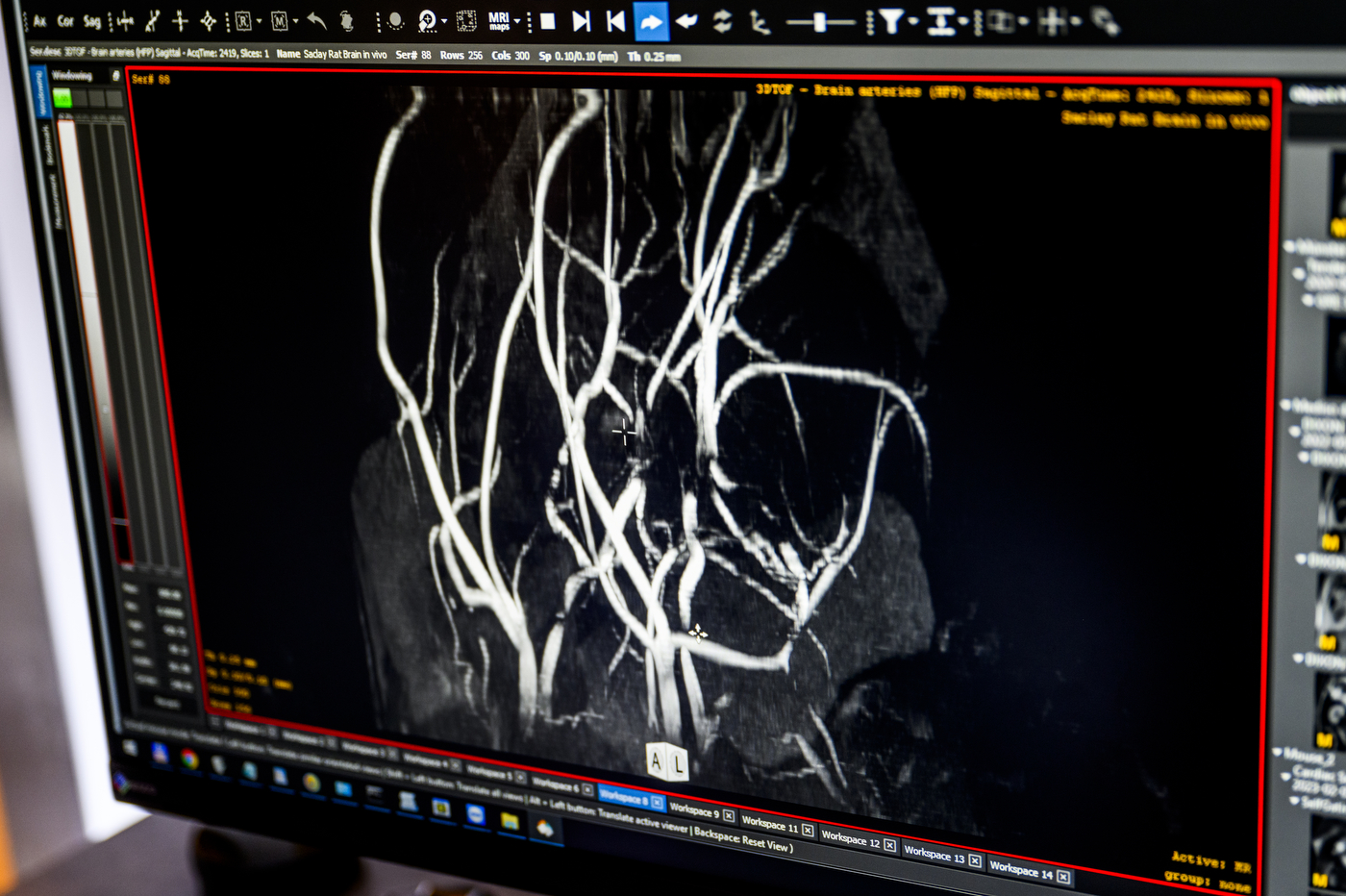
Task: Open the MRI maps tool
Action: coord(499,20)
